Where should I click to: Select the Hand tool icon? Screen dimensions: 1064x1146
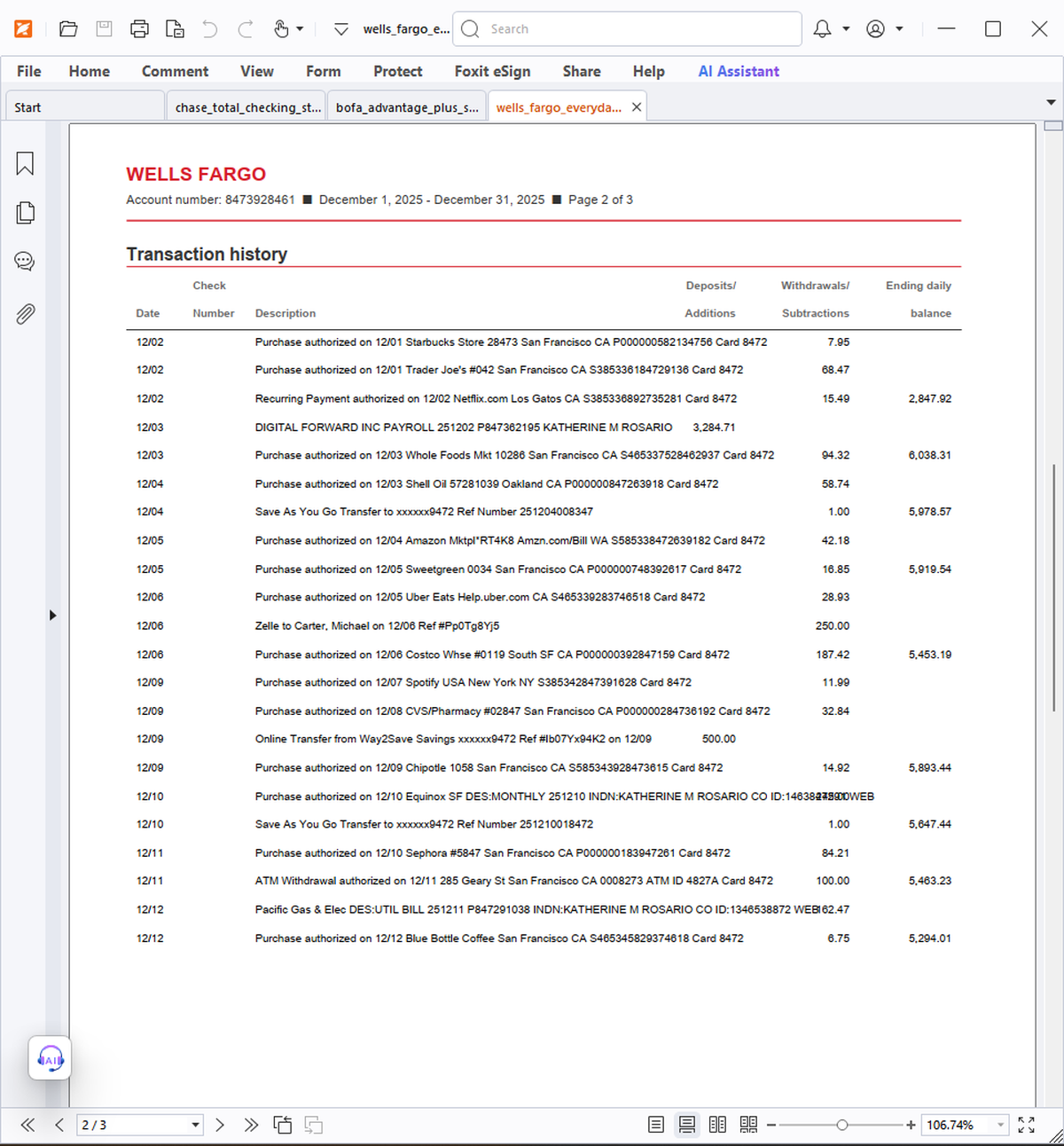tap(281, 29)
